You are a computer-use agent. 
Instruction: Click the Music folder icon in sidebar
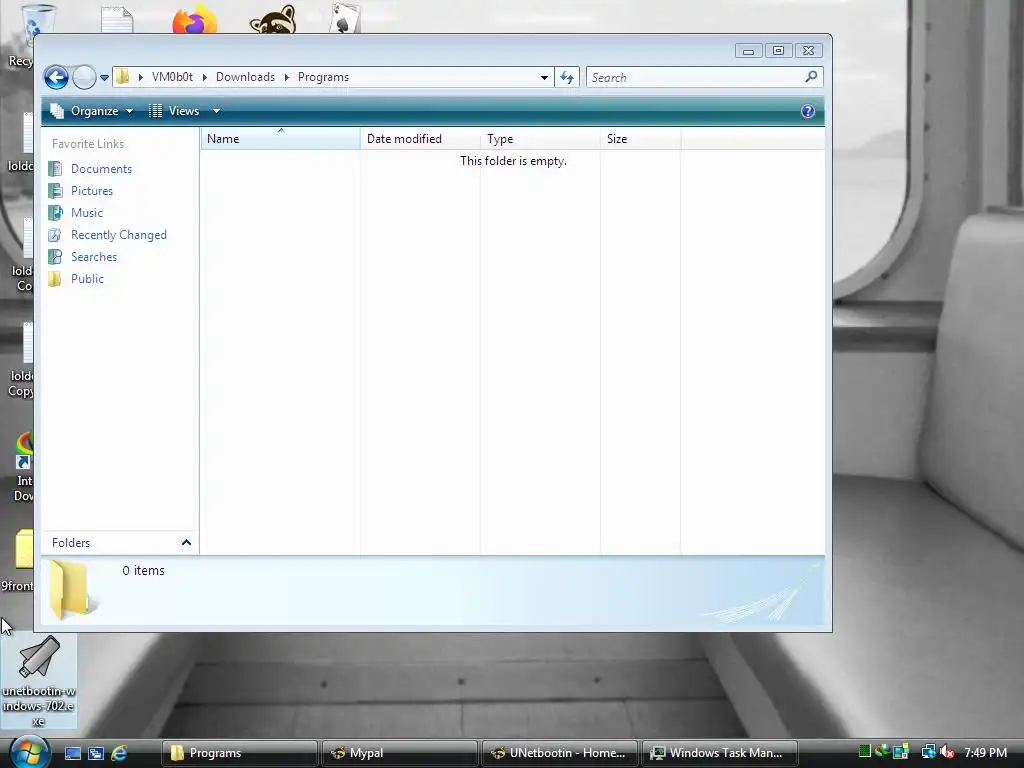(x=56, y=213)
